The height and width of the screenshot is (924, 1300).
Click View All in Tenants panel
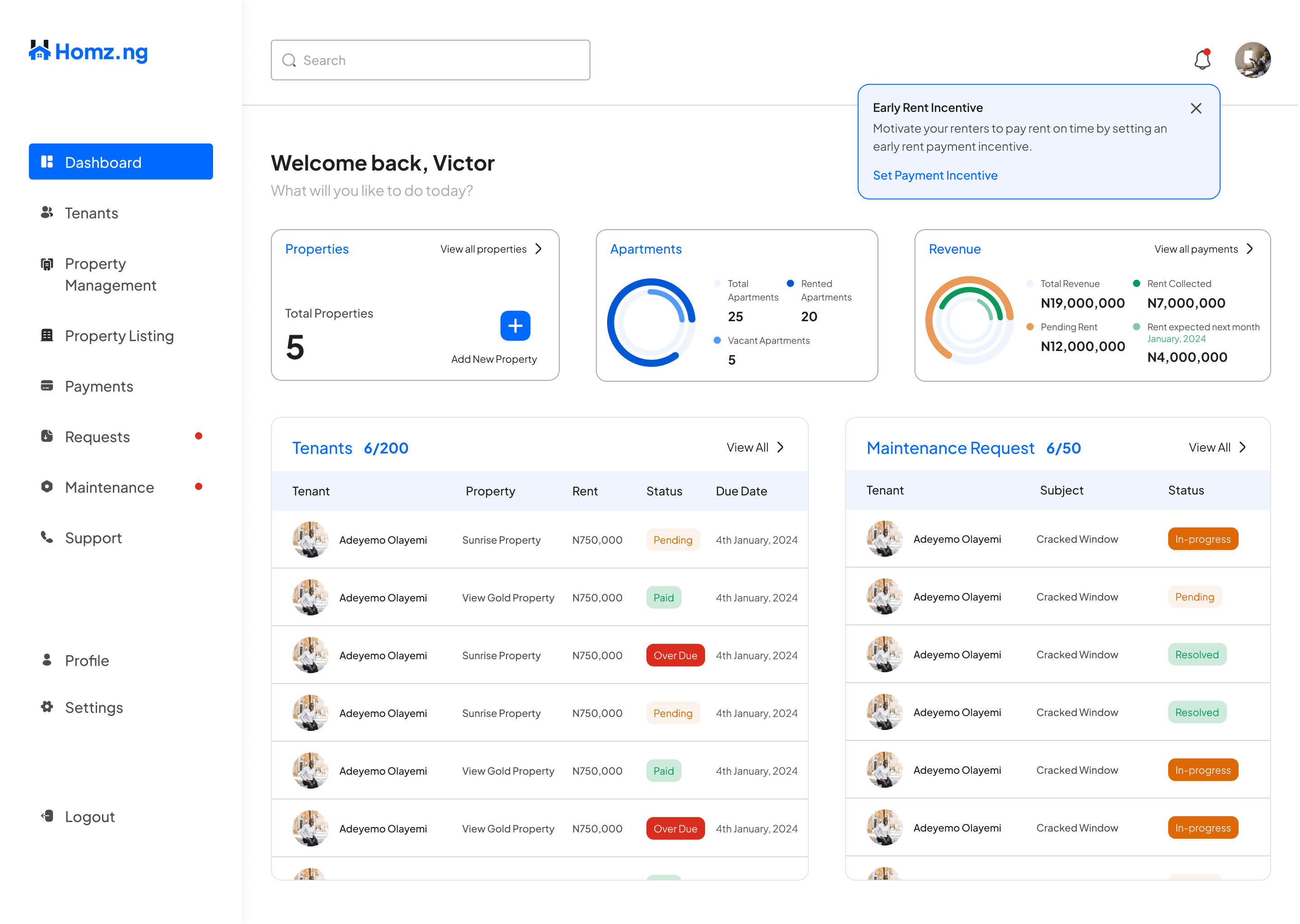point(747,448)
